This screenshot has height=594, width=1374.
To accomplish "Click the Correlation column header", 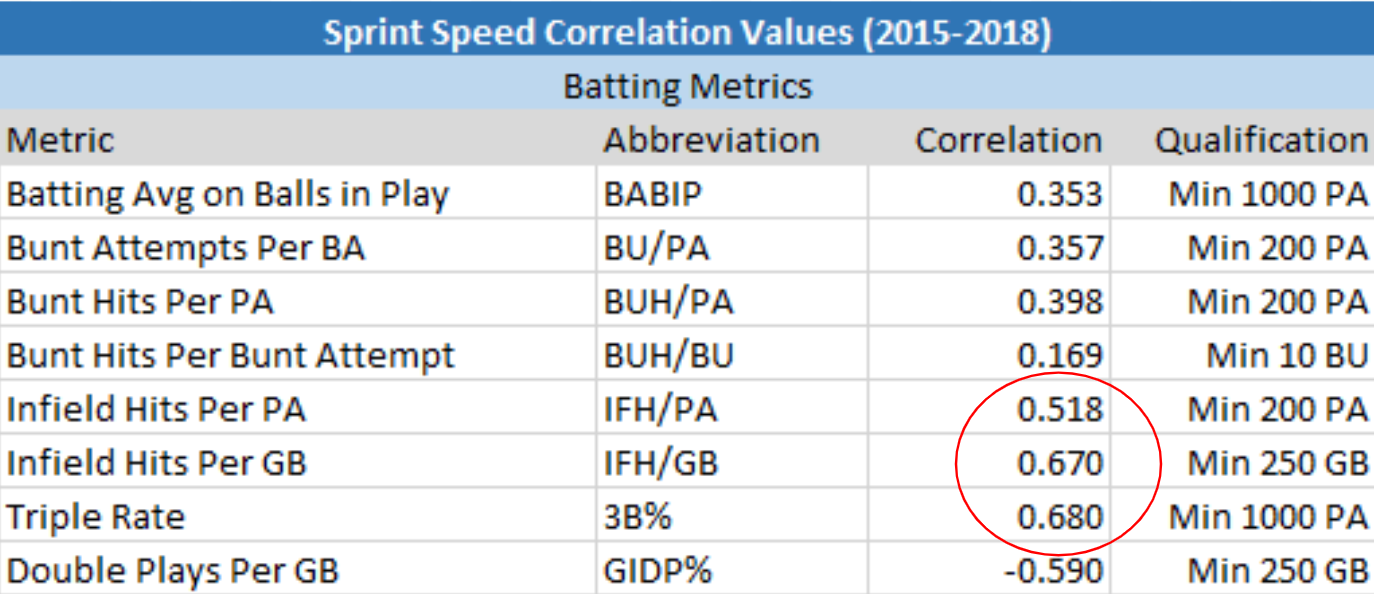I will 1008,140.
